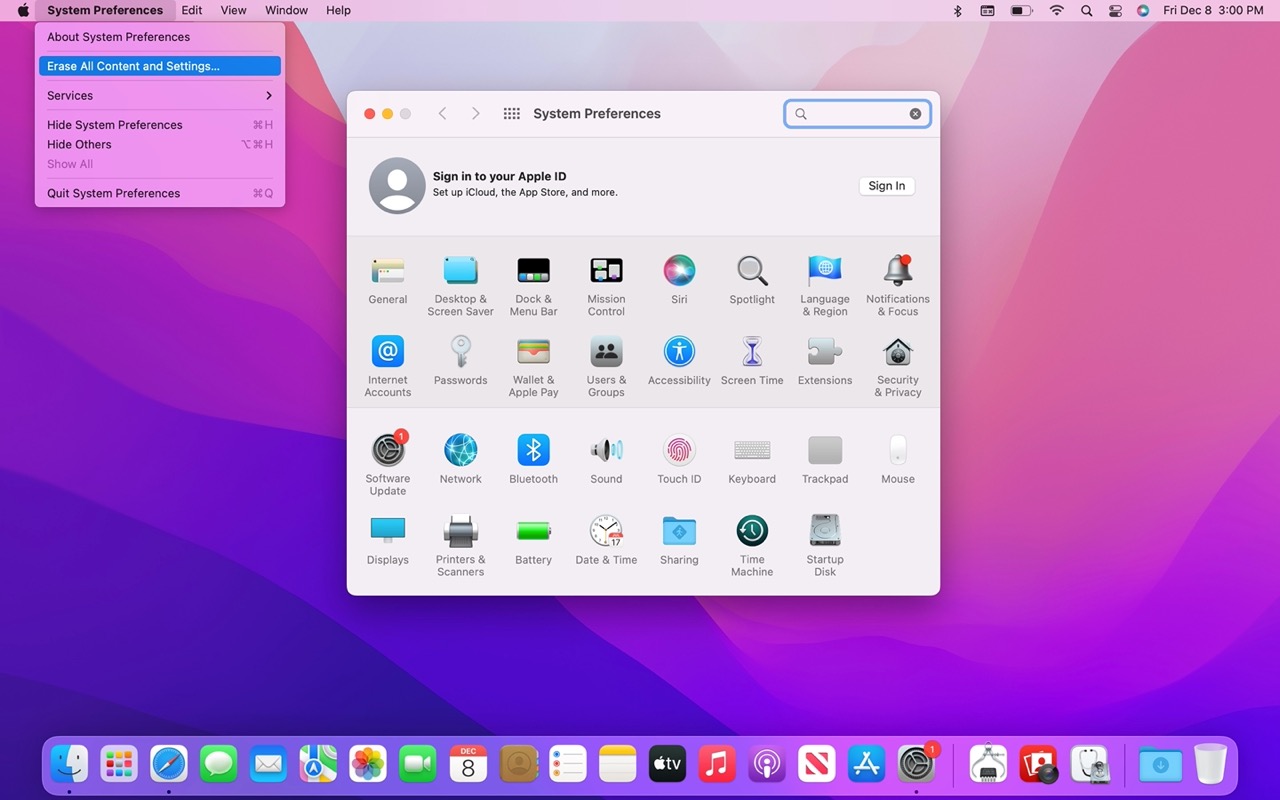Viewport: 1280px width, 800px height.
Task: Expand the Services submenu
Action: pos(160,95)
